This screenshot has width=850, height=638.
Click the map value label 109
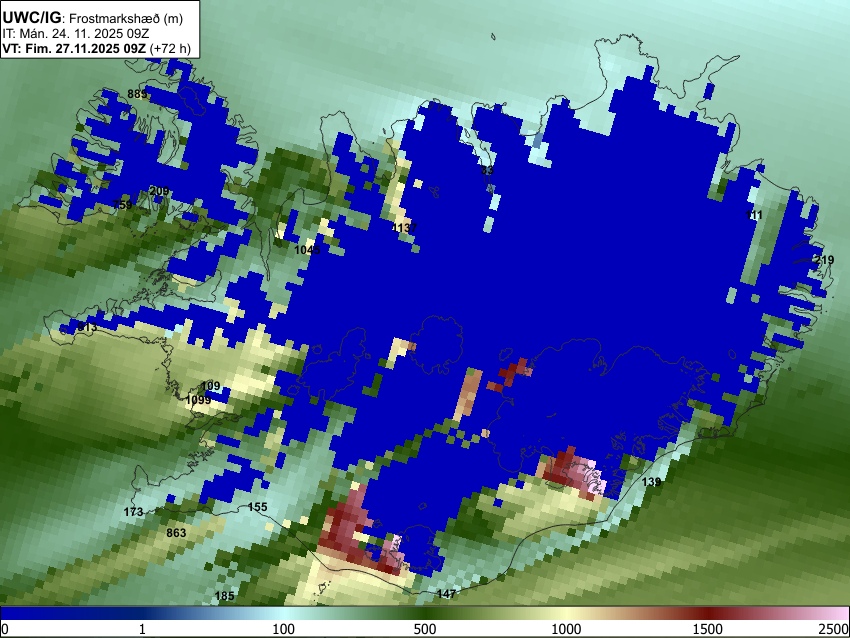pyautogui.click(x=210, y=386)
